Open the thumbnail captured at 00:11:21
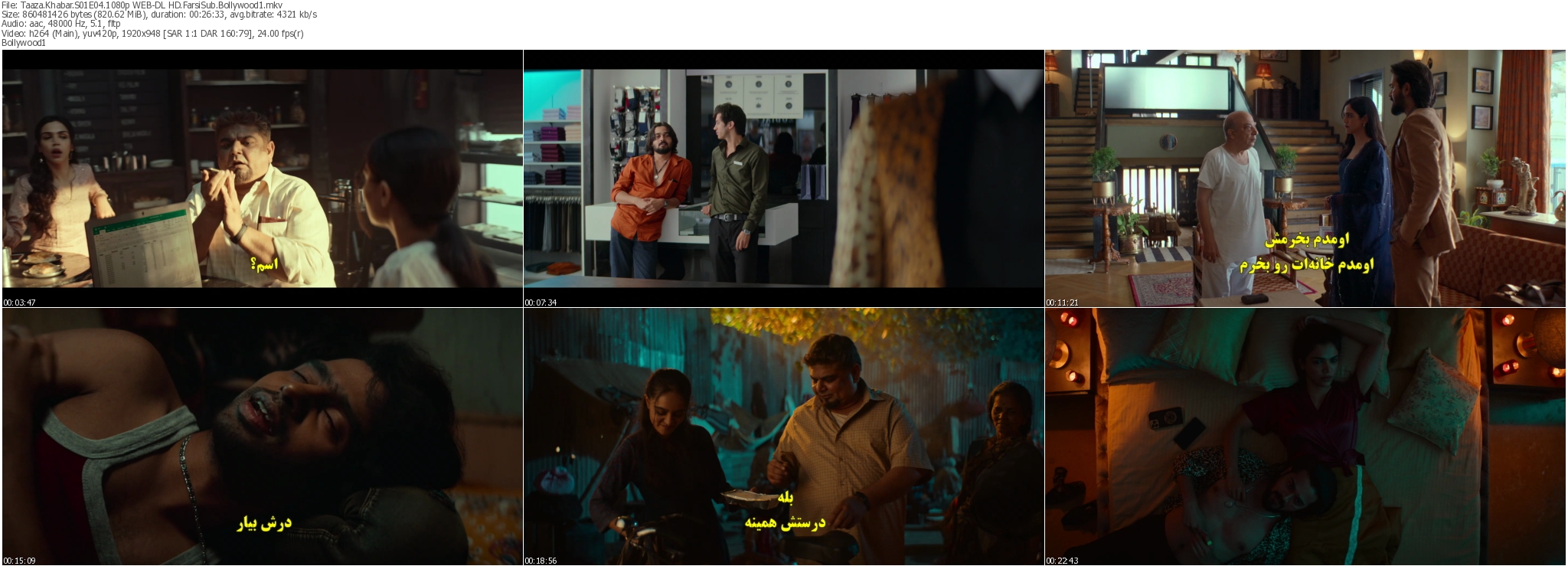Screen dimensions: 1568x566 1305,178
